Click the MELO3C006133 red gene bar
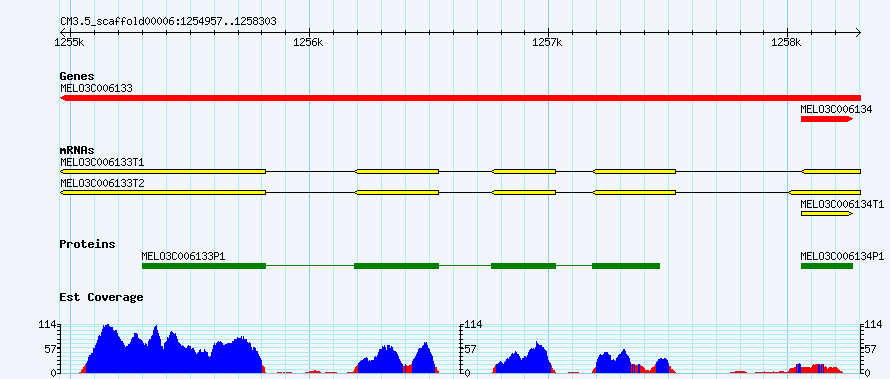 point(460,98)
